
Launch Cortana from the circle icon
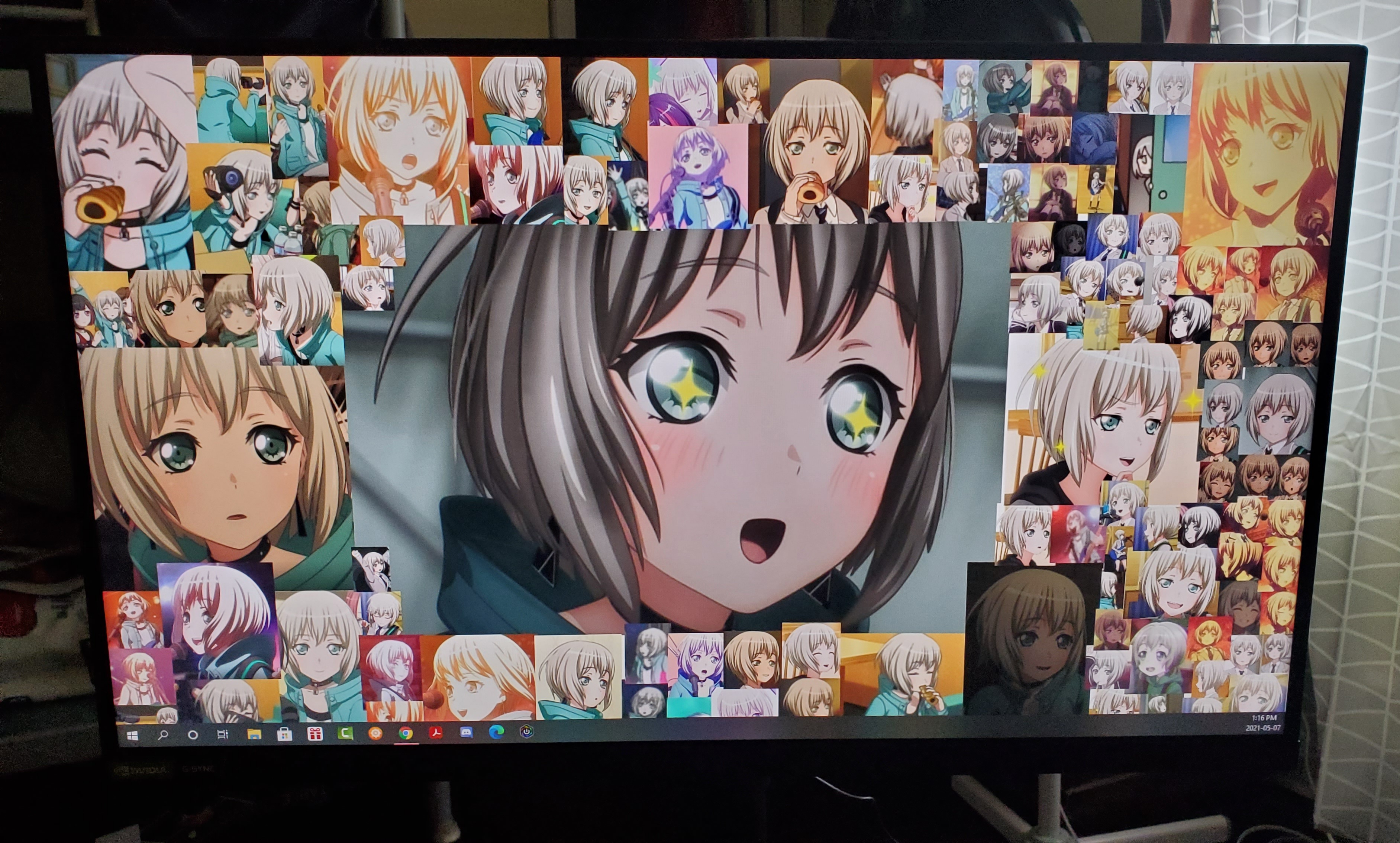coord(193,735)
